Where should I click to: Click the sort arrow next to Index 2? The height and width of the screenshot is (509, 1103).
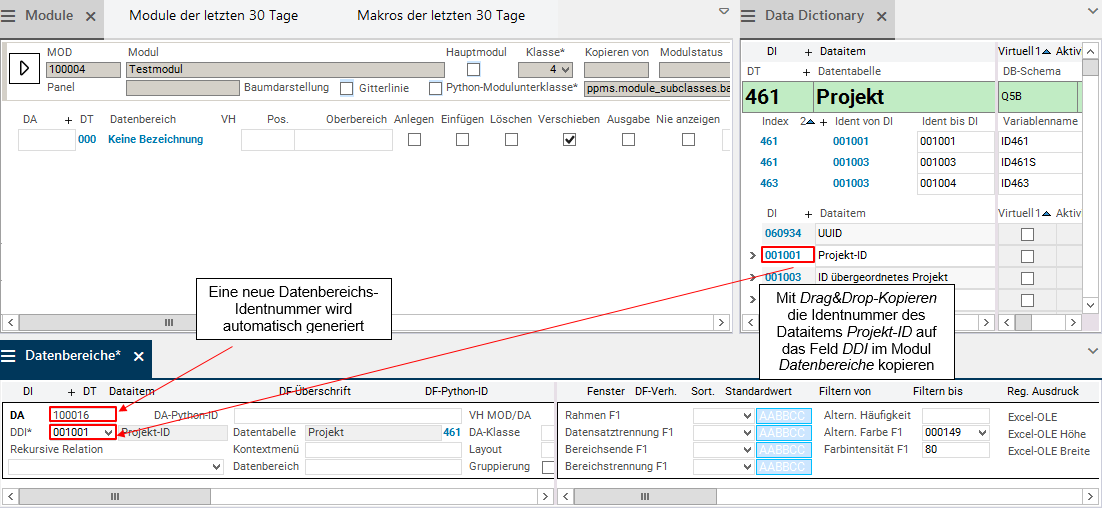click(810, 122)
